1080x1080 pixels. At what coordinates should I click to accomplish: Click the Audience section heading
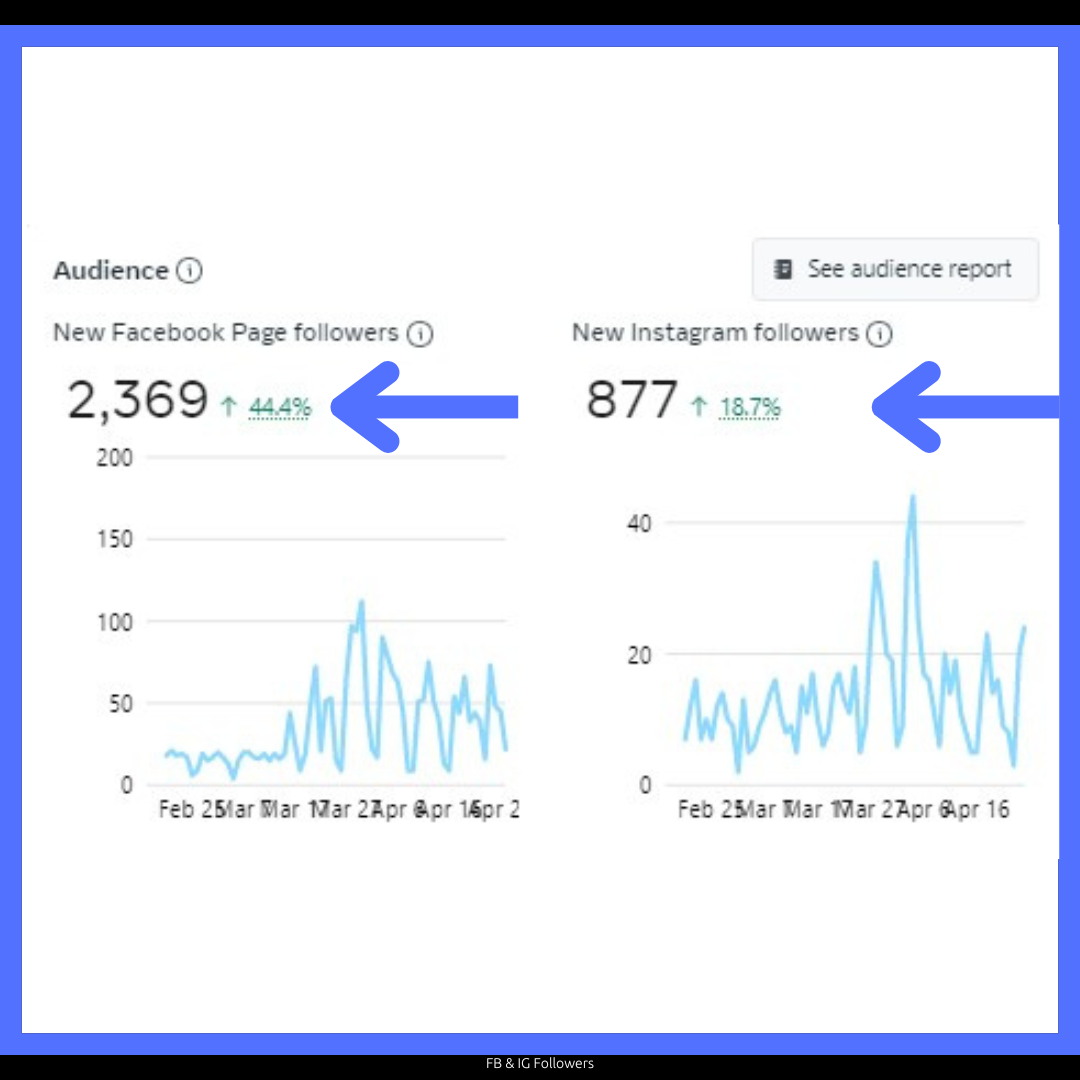(111, 271)
